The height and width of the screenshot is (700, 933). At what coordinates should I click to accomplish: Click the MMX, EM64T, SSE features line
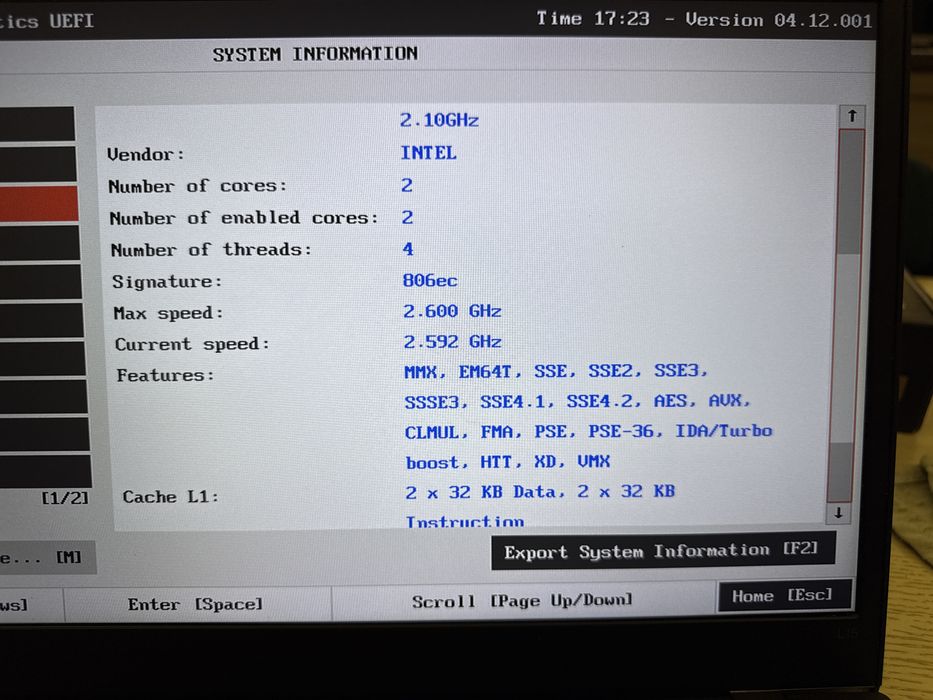556,371
